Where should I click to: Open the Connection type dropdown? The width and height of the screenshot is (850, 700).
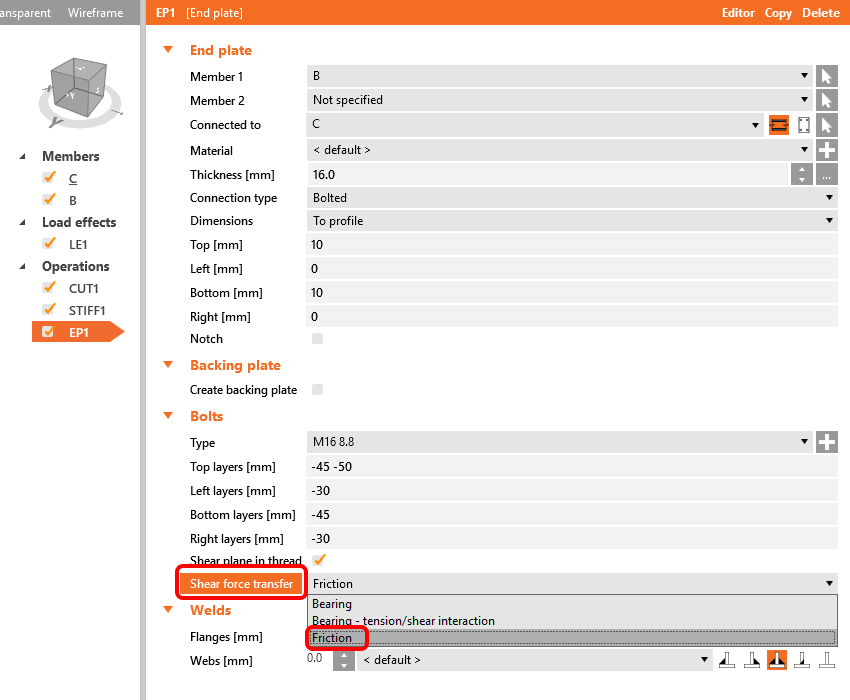pos(572,198)
